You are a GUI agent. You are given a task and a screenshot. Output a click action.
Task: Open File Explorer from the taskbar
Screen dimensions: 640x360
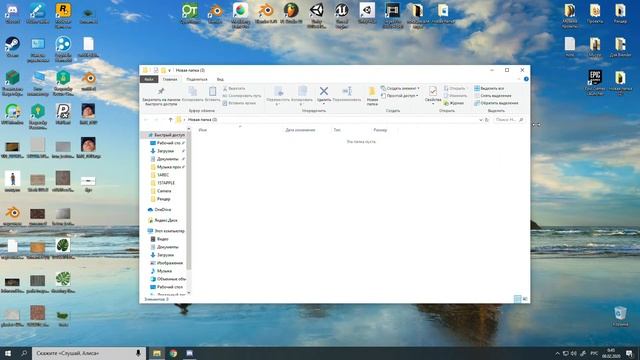[x=157, y=353]
